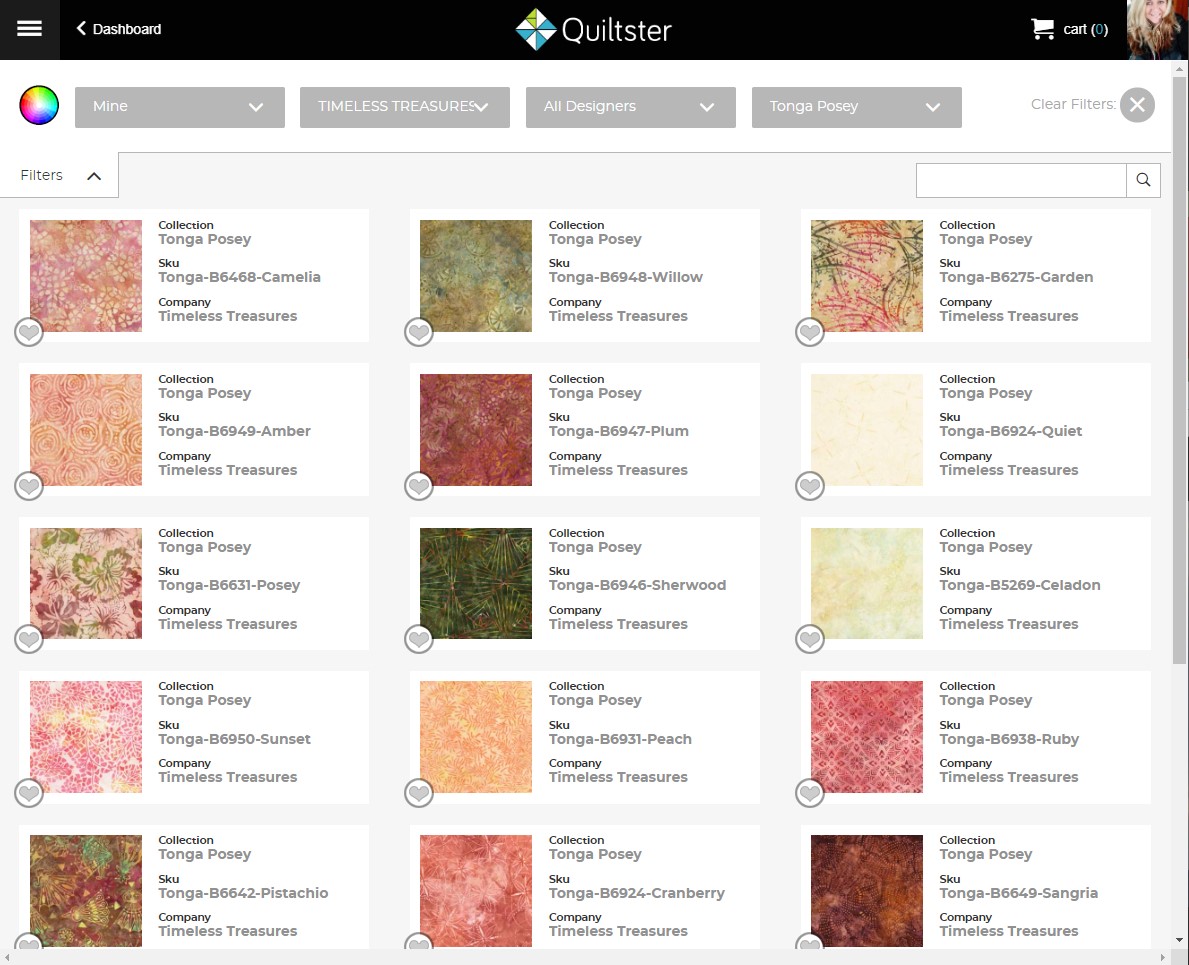Screen dimensions: 1189x965
Task: Open the hamburger menu
Action: [30, 29]
